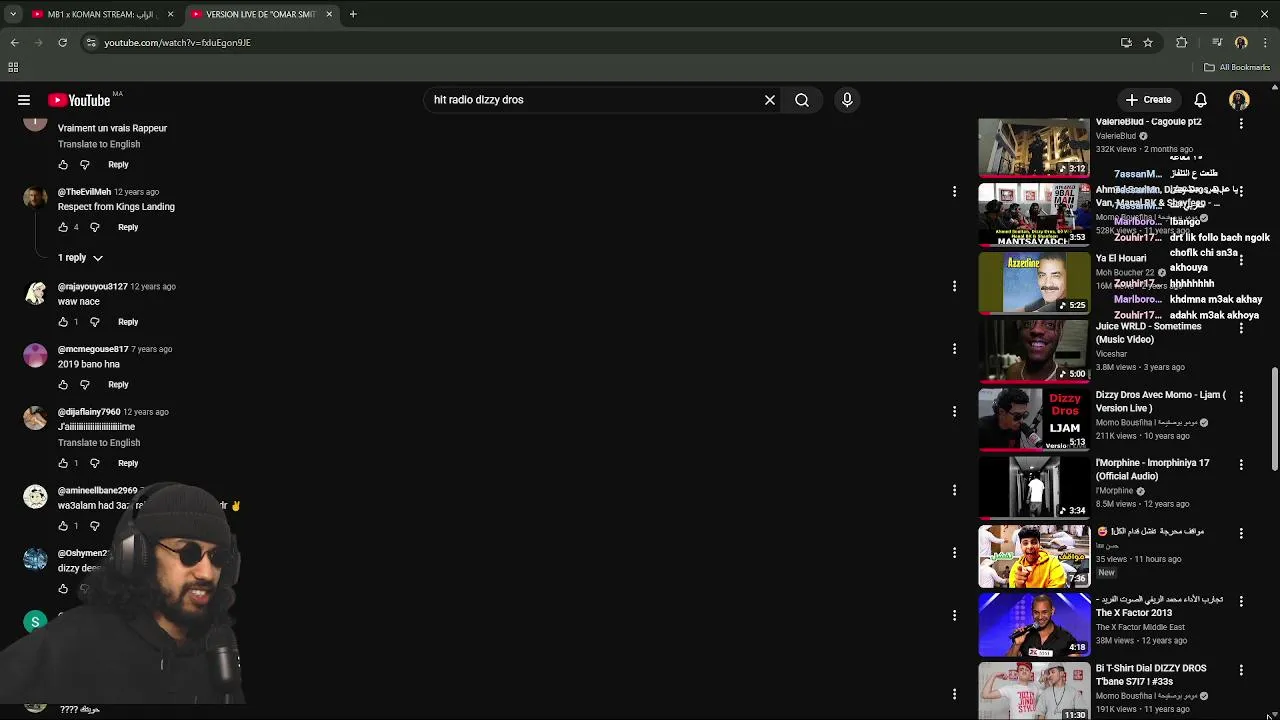Click the URL address bar
The image size is (1280, 720).
[x=600, y=43]
